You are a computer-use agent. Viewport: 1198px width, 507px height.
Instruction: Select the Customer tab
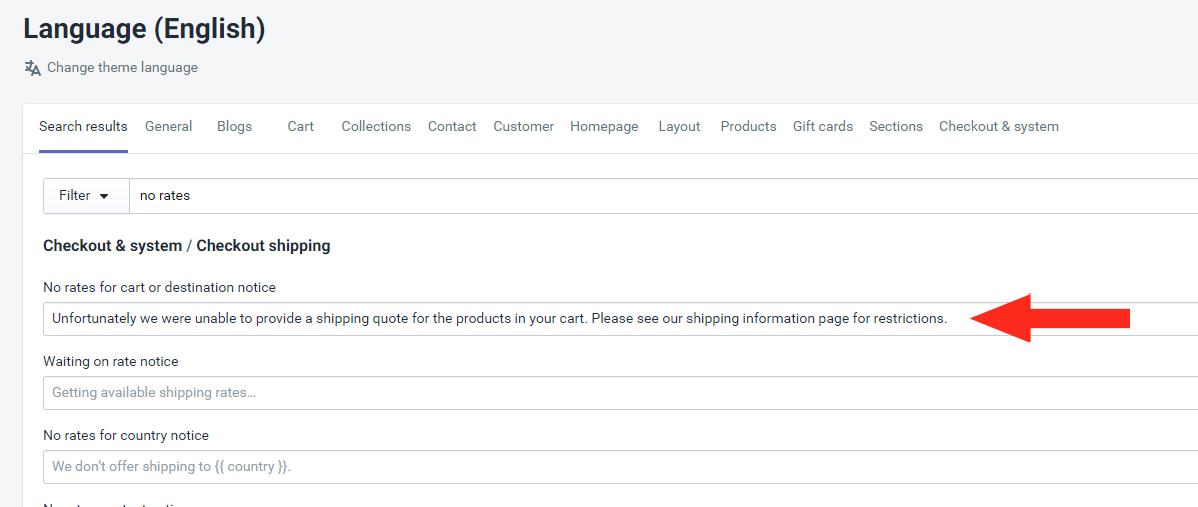coord(523,127)
